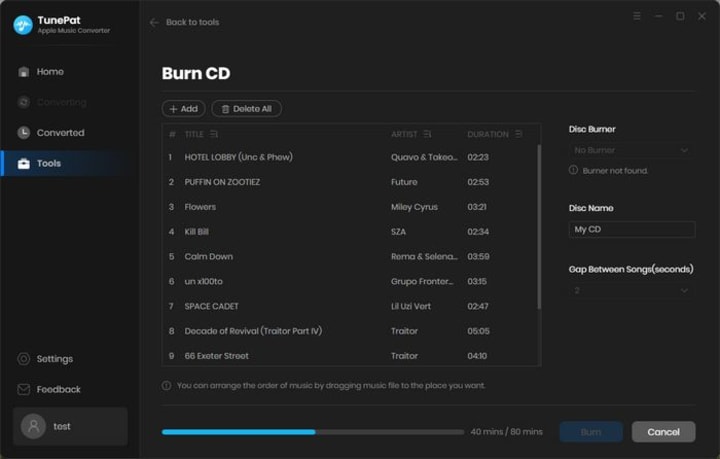Sort by duration column icon
Viewport: 720px width, 459px height.
pos(518,134)
